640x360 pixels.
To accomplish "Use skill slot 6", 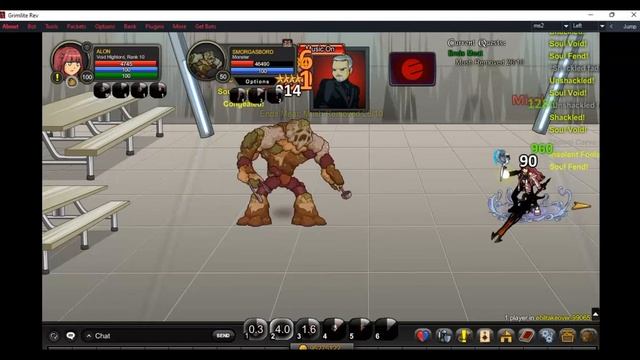I will pos(387,329).
